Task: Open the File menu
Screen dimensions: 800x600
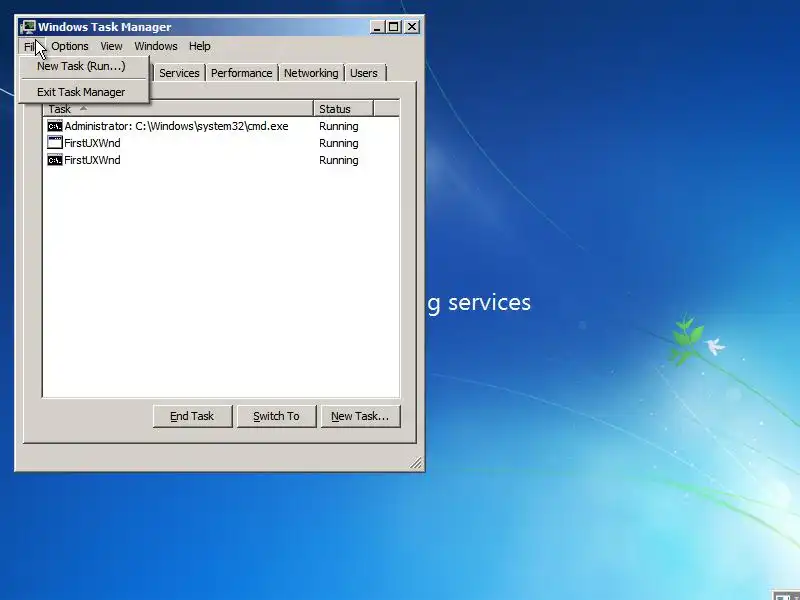Action: 32,46
